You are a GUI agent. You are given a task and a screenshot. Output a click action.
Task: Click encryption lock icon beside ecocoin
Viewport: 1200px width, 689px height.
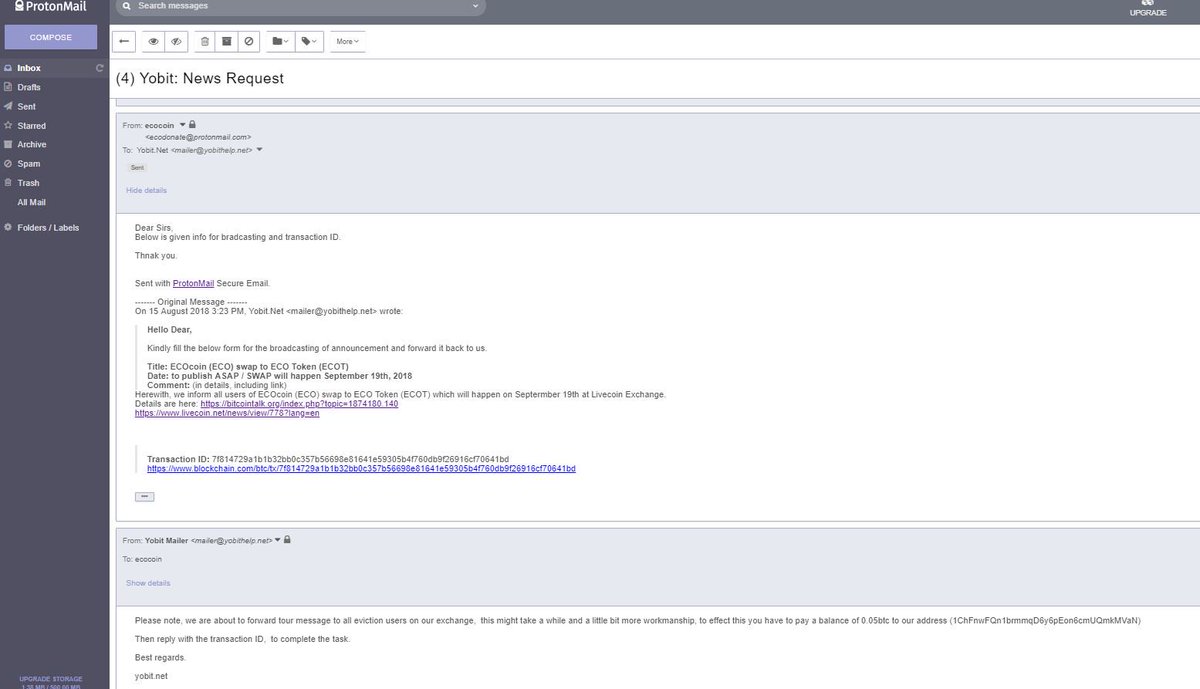click(192, 125)
